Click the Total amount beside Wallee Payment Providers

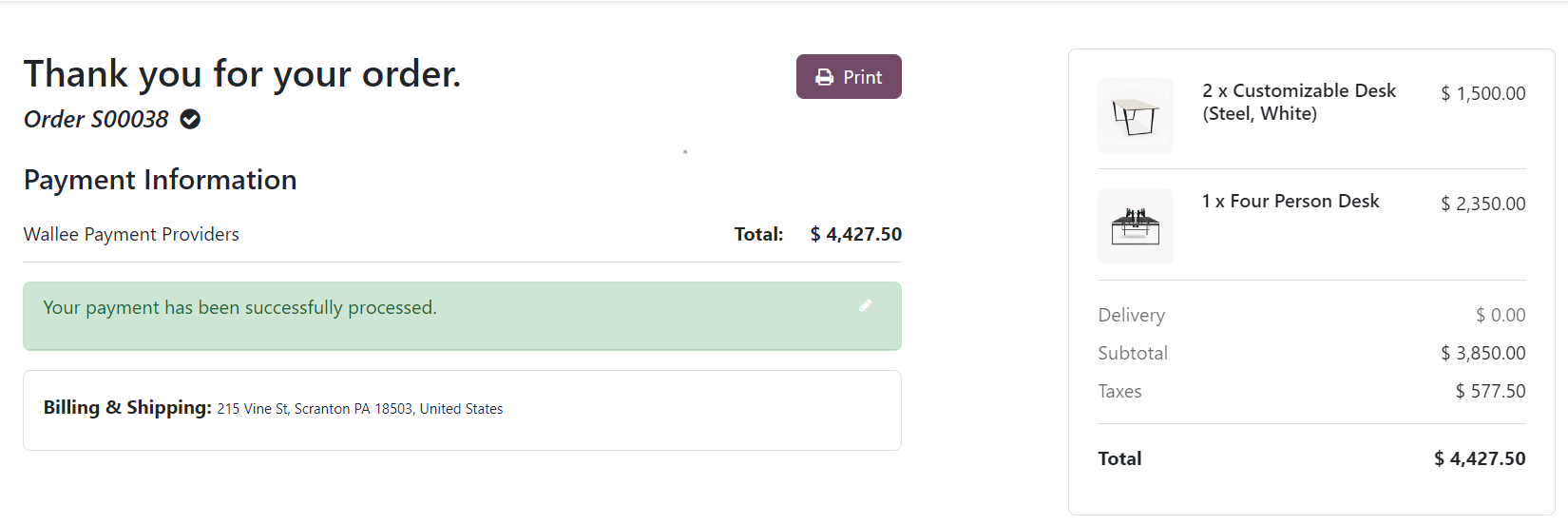point(855,234)
